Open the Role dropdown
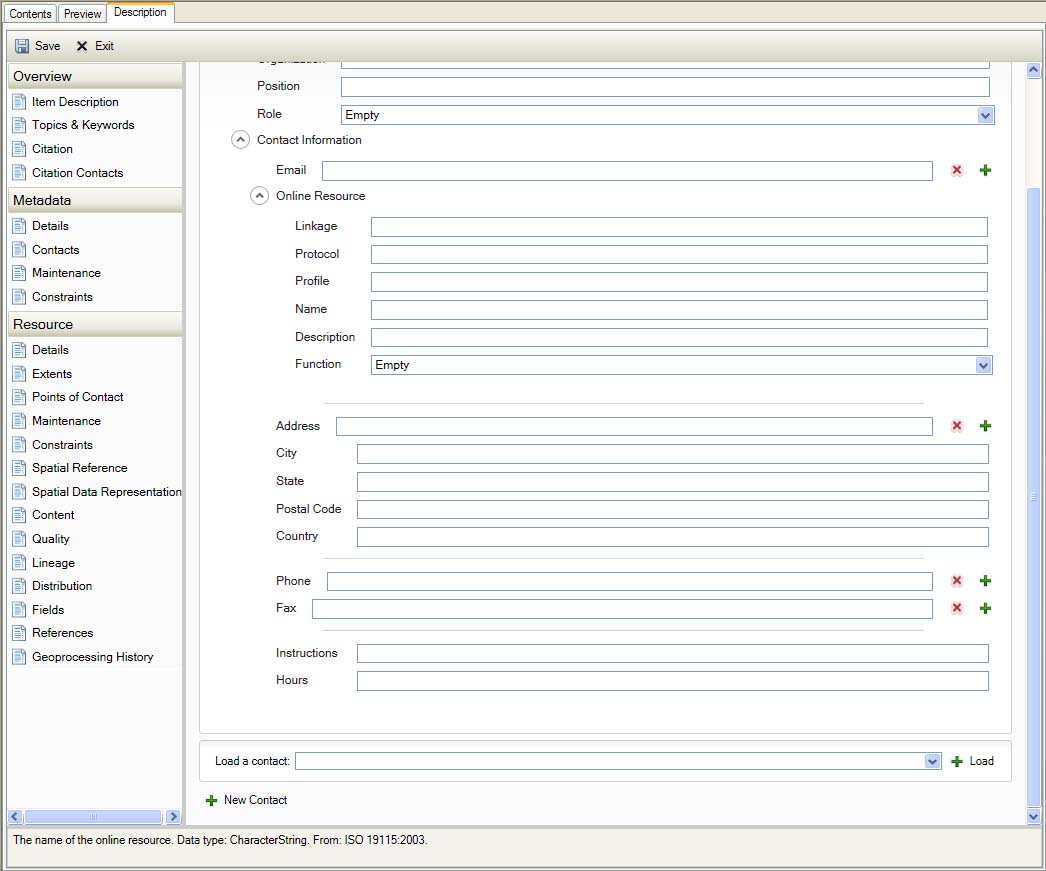The height and width of the screenshot is (871, 1046). [x=986, y=115]
